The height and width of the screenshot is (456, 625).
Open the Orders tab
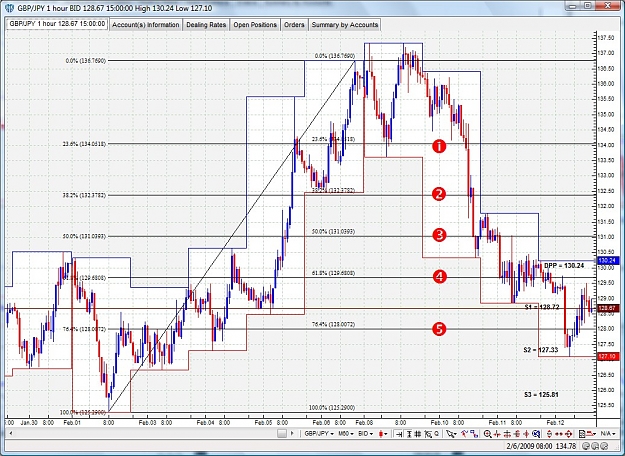[x=294, y=25]
